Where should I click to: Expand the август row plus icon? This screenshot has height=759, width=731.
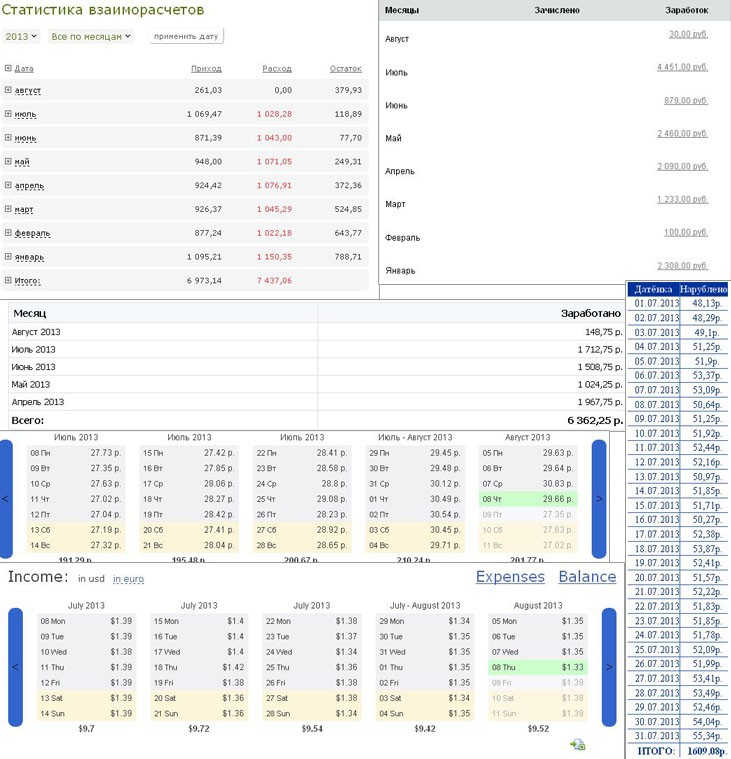tap(8, 90)
